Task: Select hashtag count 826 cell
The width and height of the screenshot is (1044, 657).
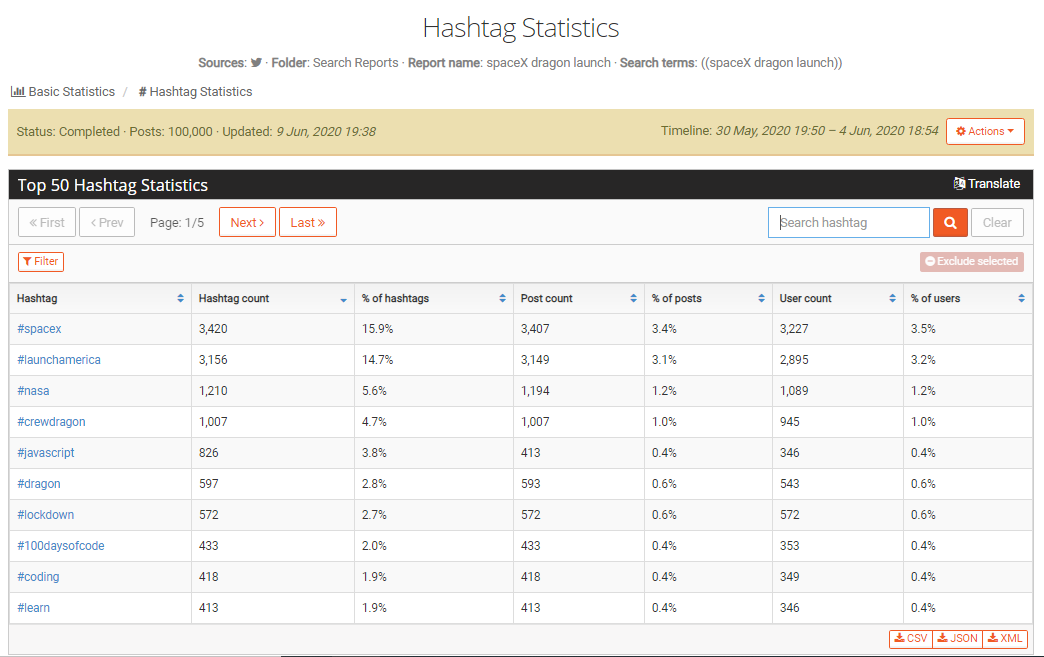Action: [x=273, y=453]
